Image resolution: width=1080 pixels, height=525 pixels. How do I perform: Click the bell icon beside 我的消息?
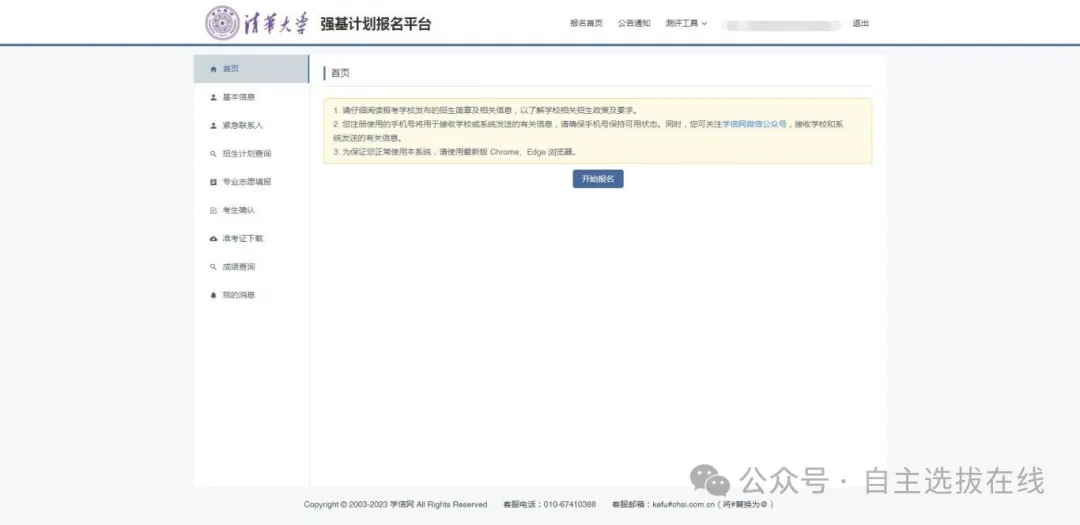coord(213,296)
